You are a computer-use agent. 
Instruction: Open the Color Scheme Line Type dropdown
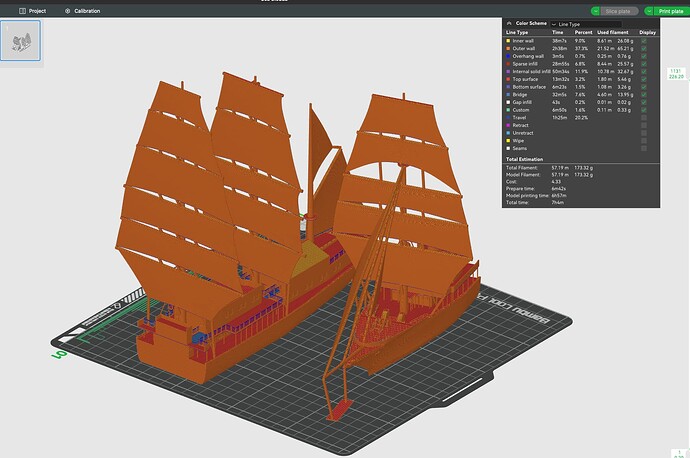click(x=586, y=24)
